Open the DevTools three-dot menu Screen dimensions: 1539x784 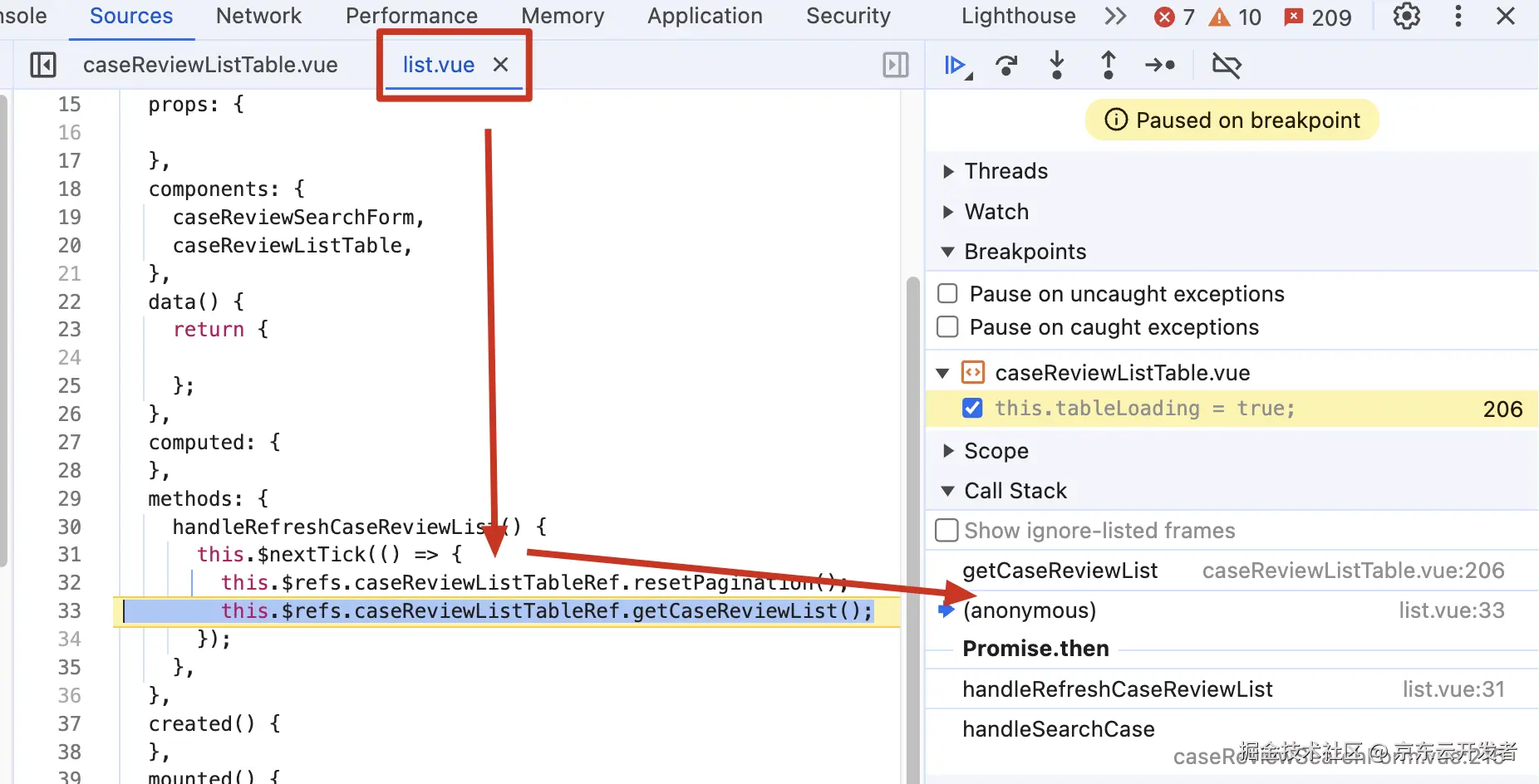tap(1458, 16)
